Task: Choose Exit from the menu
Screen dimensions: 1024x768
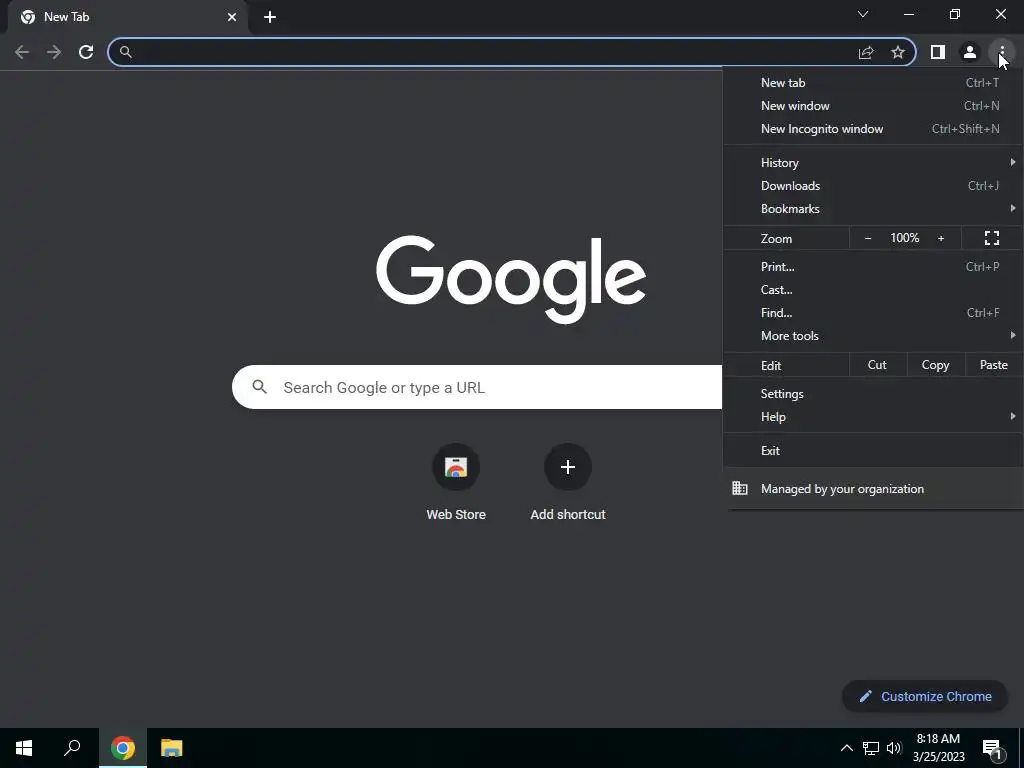Action: [x=873, y=451]
